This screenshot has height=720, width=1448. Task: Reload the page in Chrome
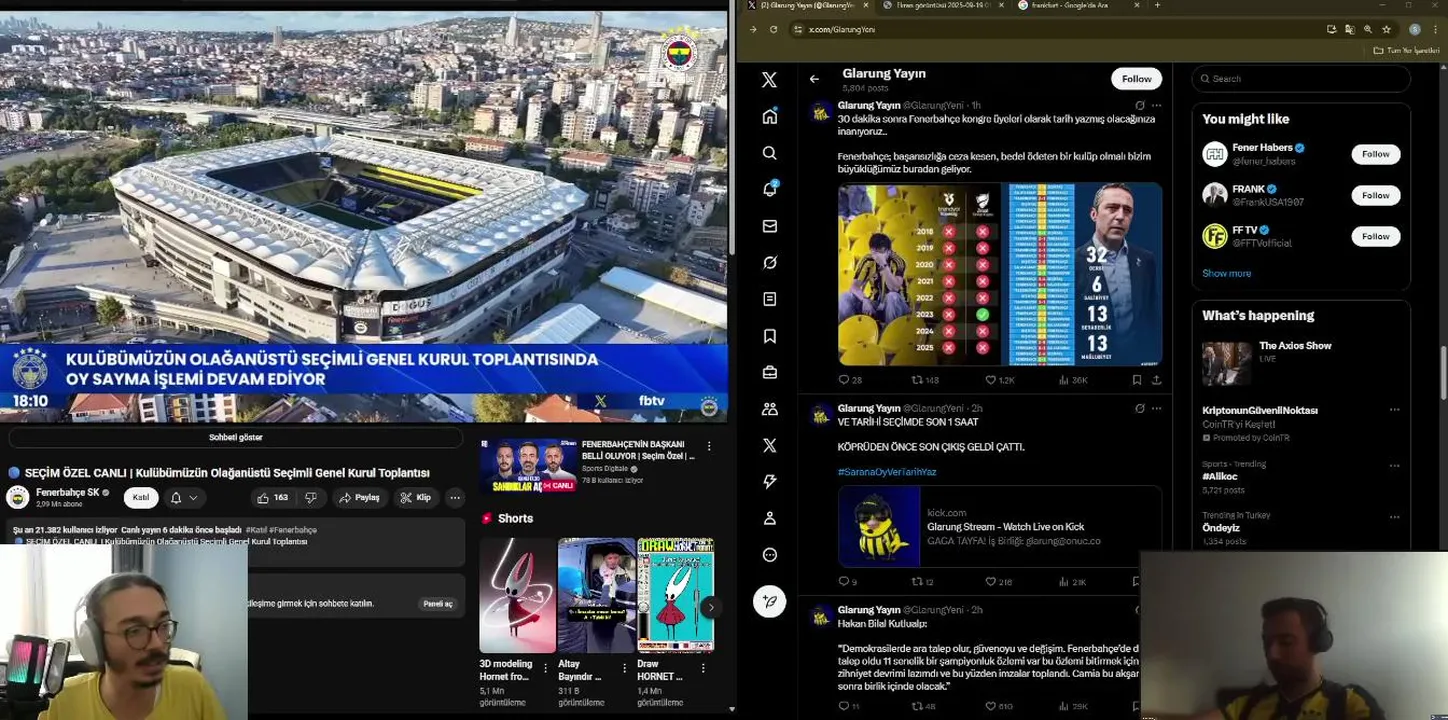[x=773, y=29]
